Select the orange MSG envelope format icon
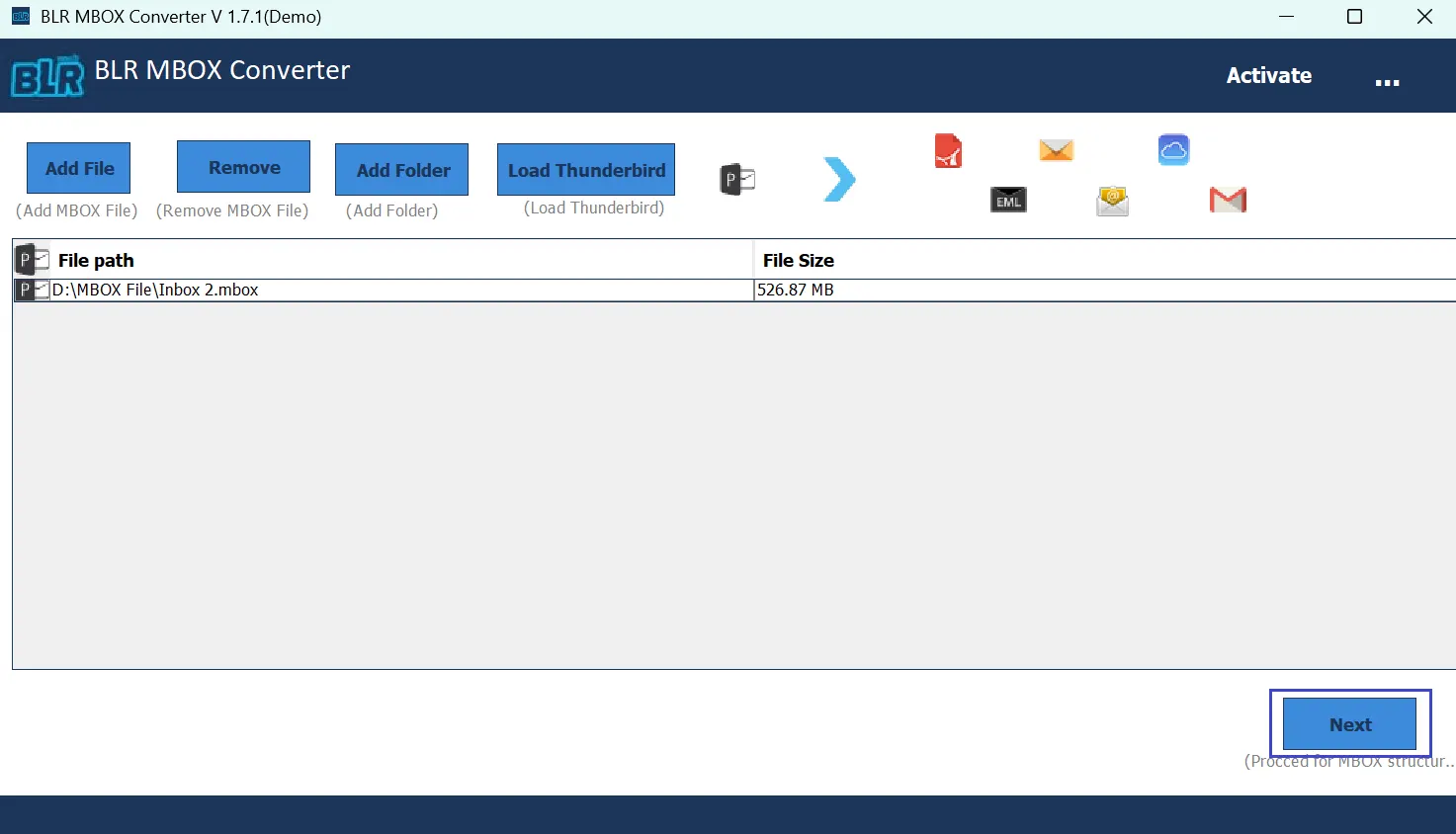1456x834 pixels. coord(1056,149)
